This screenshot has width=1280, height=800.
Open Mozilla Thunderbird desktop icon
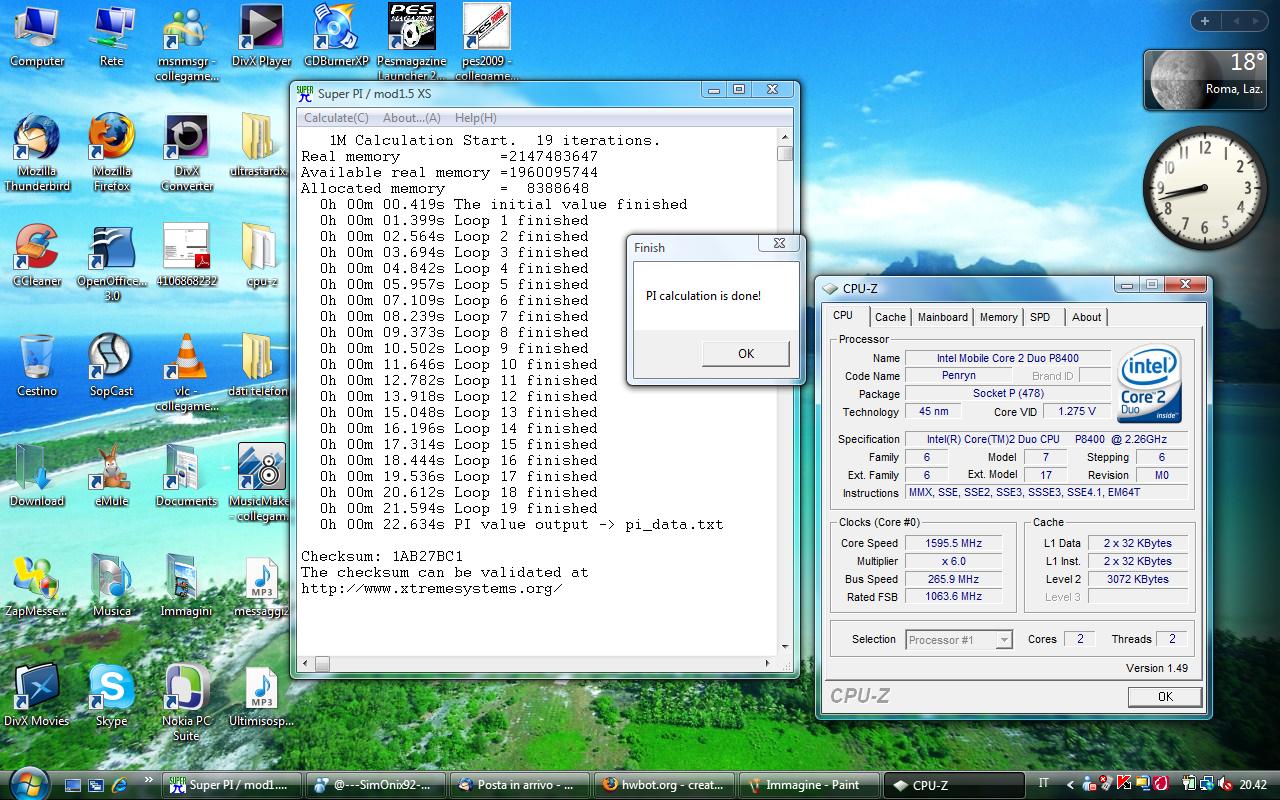[x=37, y=152]
